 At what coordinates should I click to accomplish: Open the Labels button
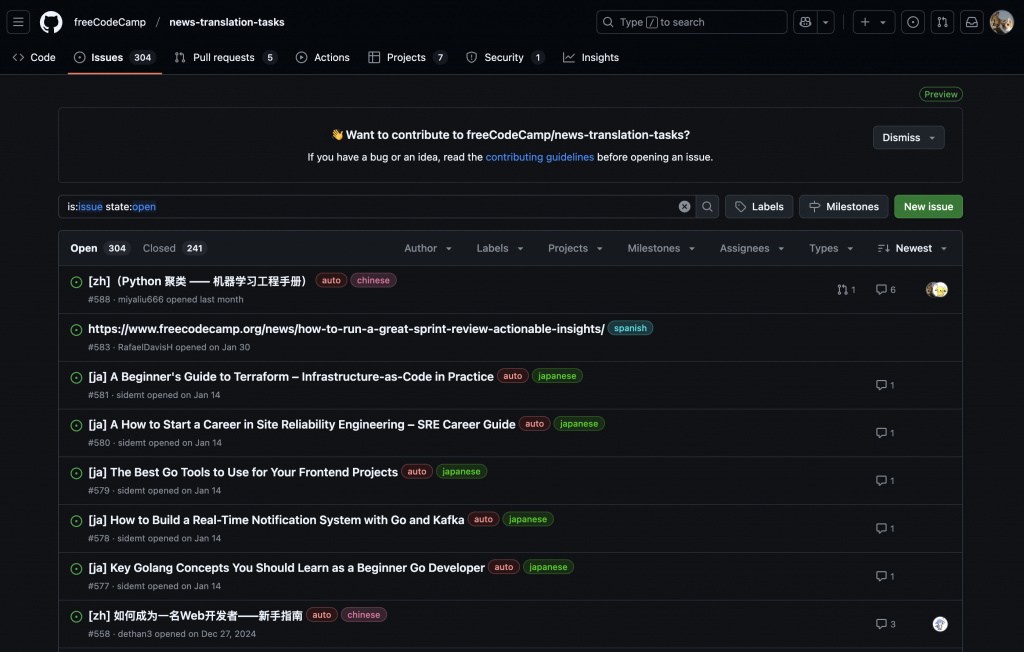tap(759, 206)
